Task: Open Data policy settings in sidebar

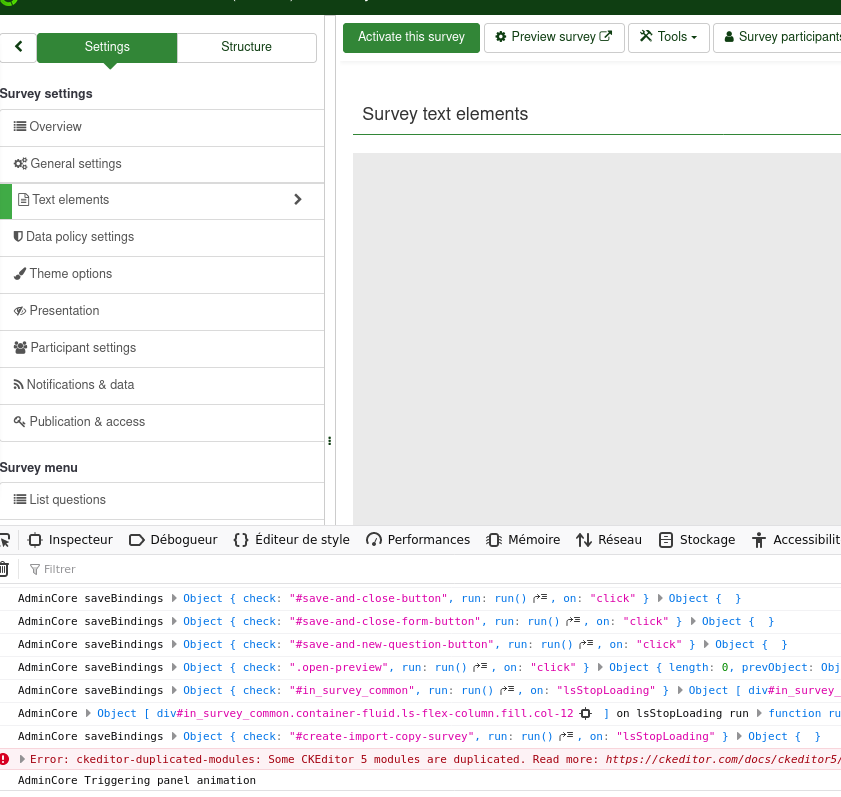Action: point(80,237)
